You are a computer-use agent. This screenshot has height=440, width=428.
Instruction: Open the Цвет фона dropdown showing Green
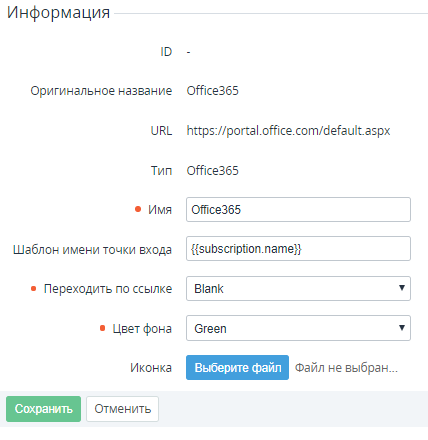(298, 328)
